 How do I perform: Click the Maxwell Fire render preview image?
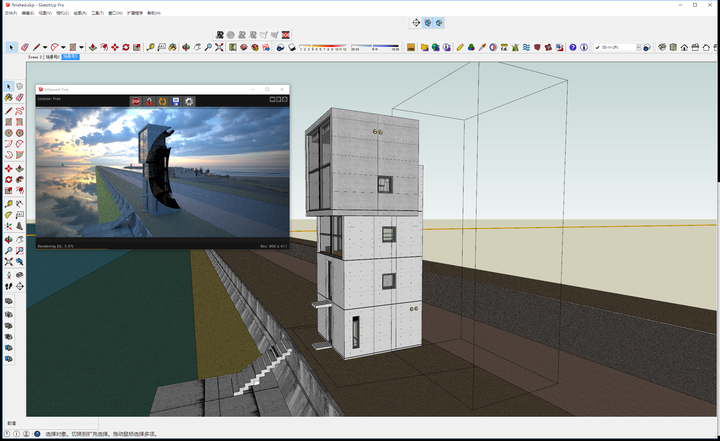(162, 173)
